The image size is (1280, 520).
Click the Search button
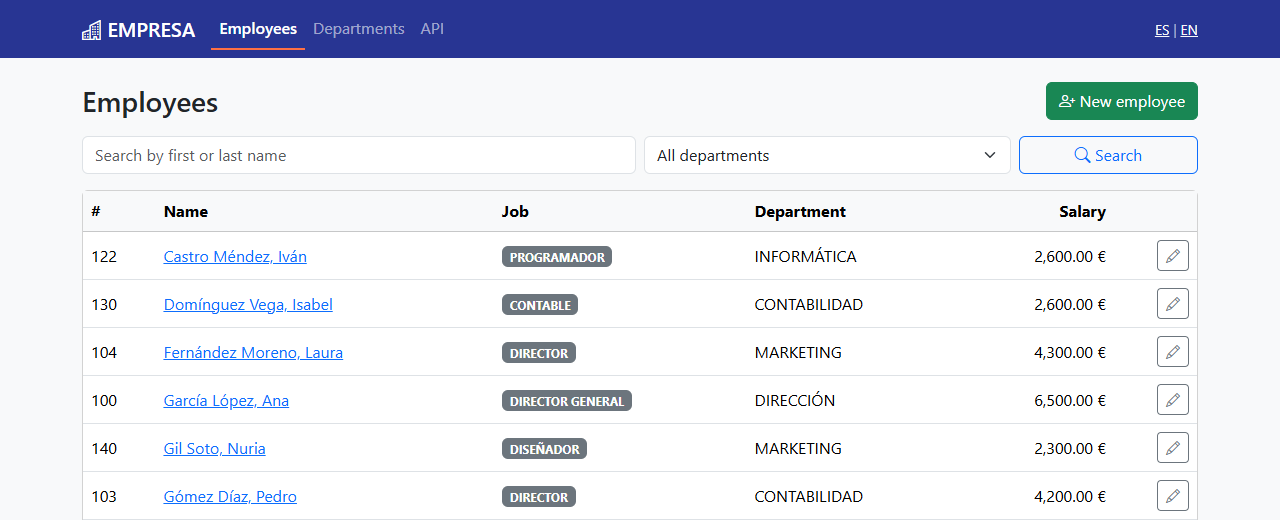(1108, 155)
